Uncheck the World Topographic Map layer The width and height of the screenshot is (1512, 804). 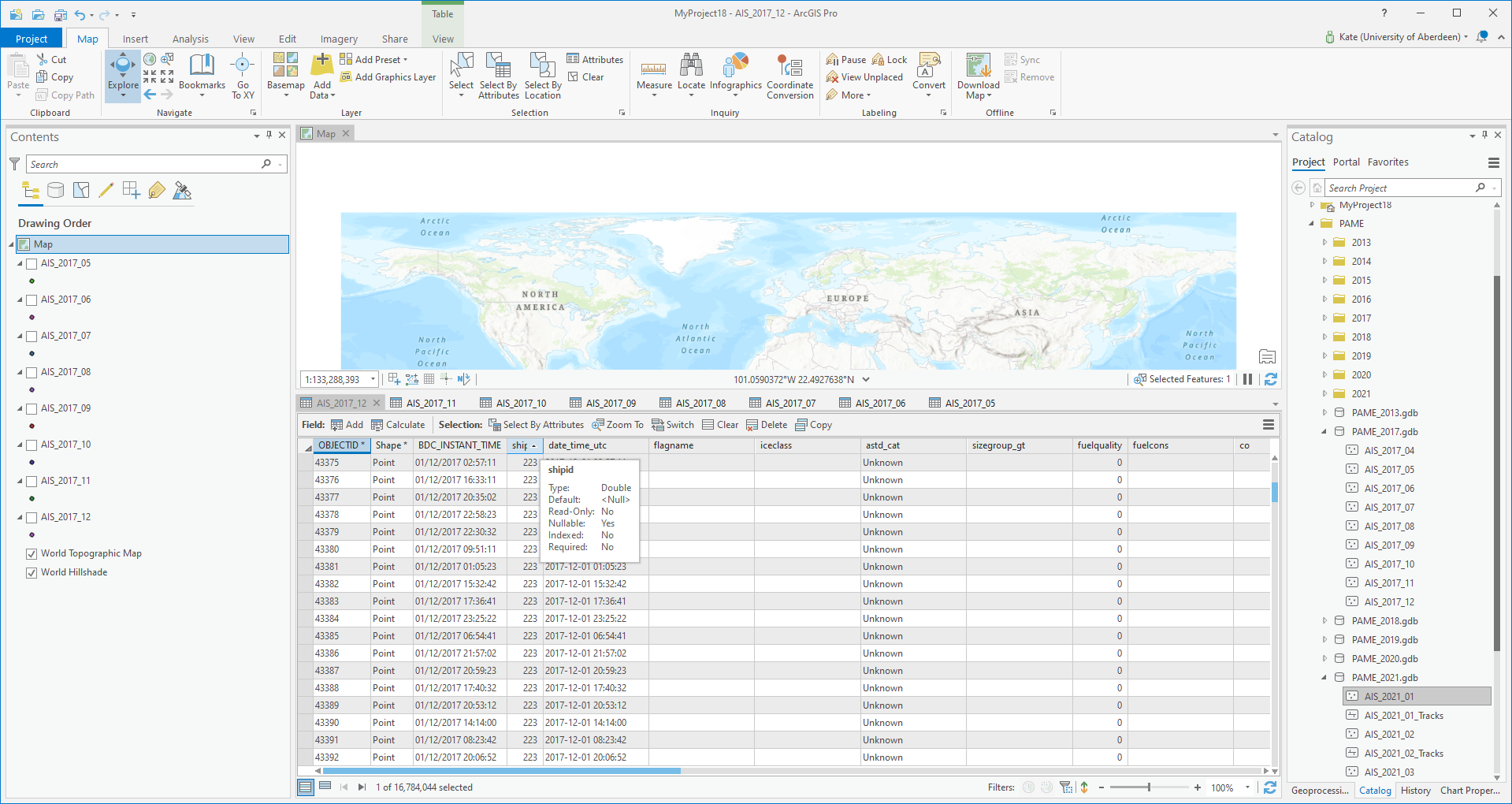[x=32, y=554]
